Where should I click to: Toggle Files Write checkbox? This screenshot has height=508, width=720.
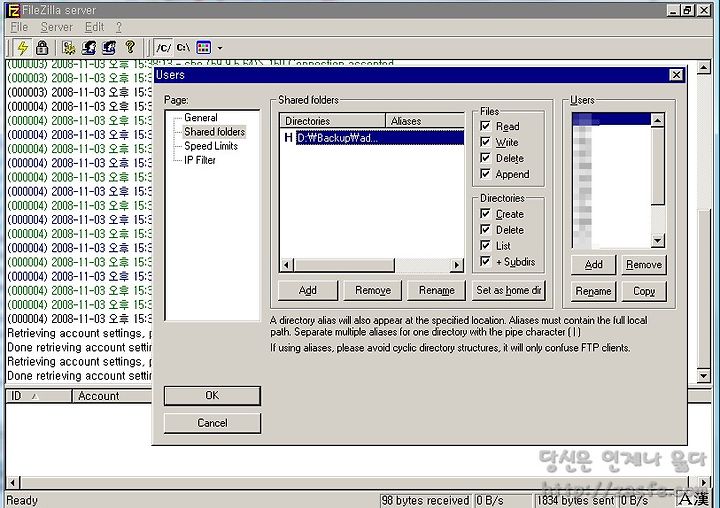tap(485, 142)
